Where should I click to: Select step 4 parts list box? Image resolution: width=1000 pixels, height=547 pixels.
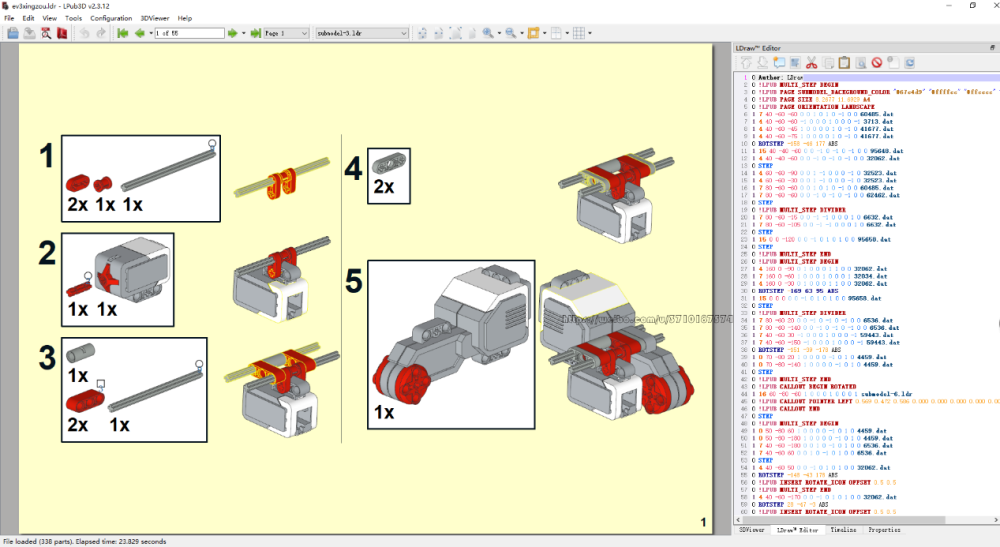click(389, 176)
